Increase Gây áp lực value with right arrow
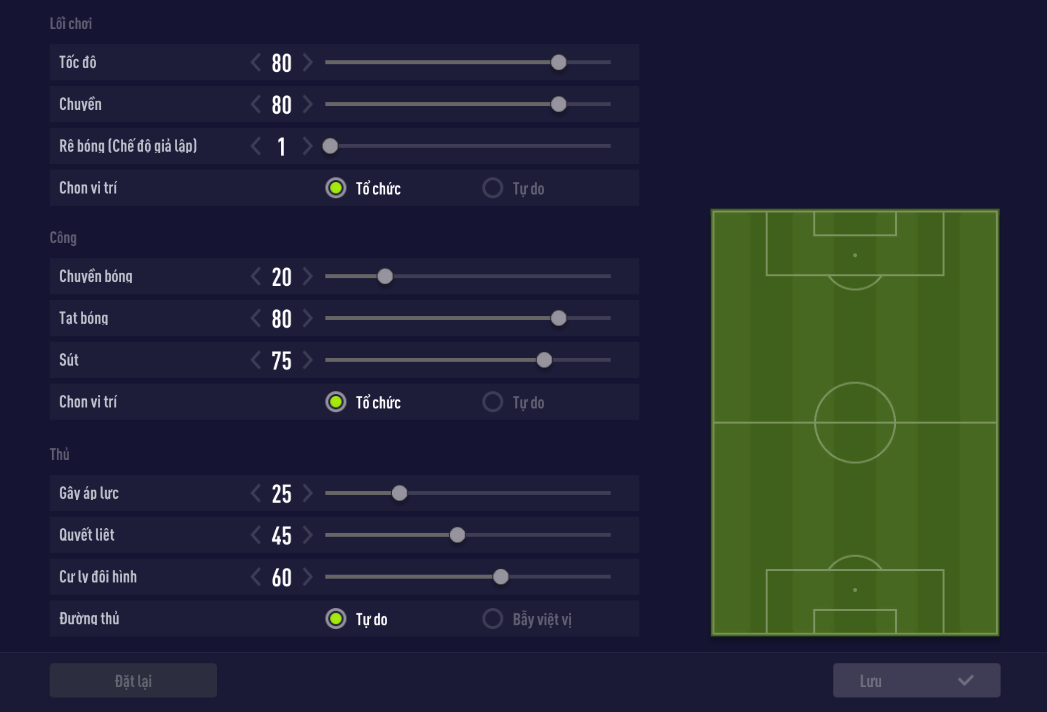The height and width of the screenshot is (712, 1047). coord(307,494)
